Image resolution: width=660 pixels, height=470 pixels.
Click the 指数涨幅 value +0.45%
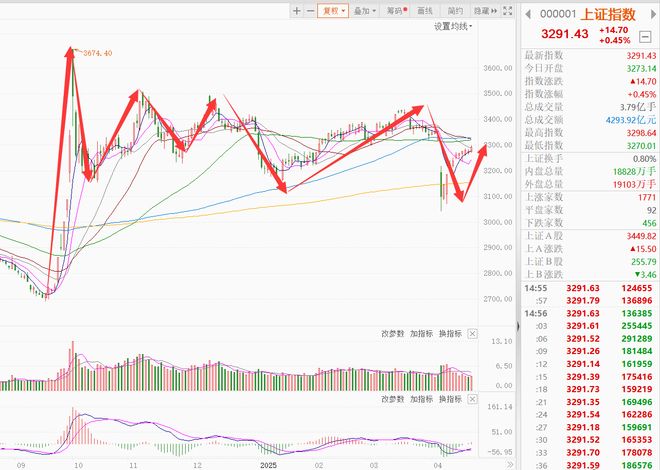tap(642, 94)
